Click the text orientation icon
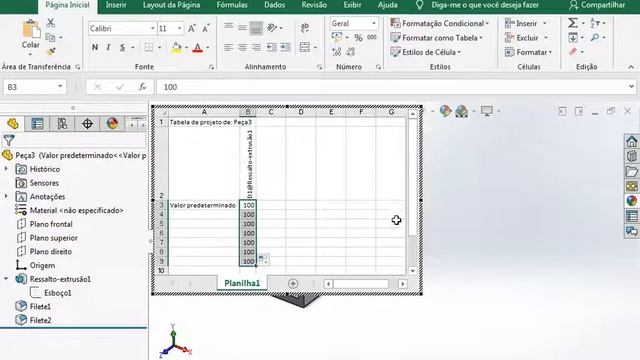 click(272, 28)
